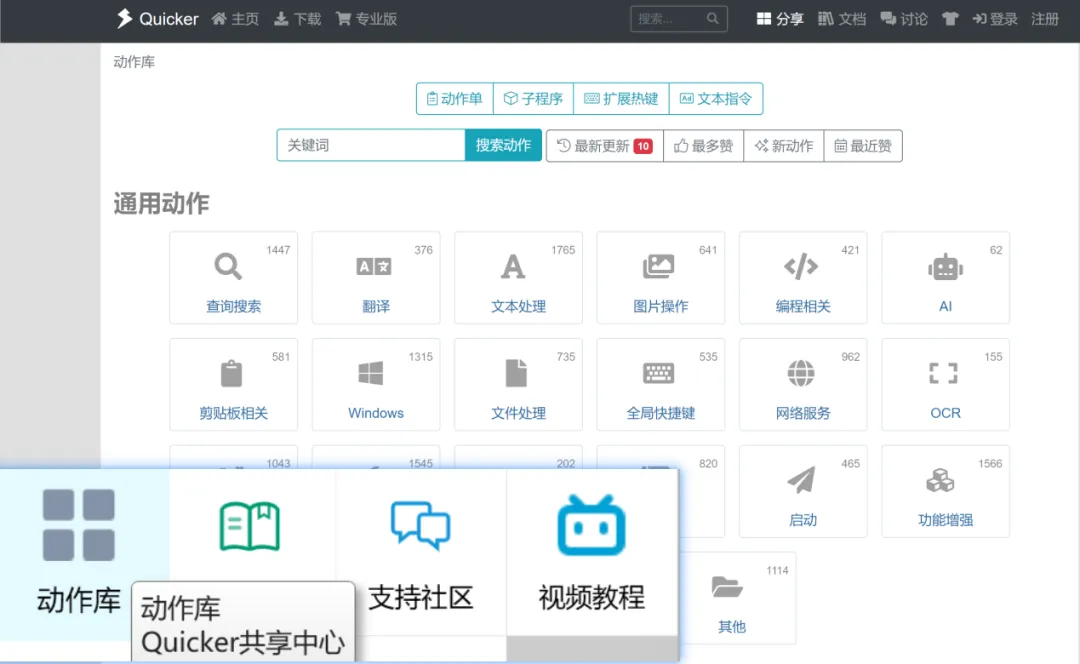Open the 网络服务 globe category icon
The width and height of the screenshot is (1080, 664).
(801, 373)
